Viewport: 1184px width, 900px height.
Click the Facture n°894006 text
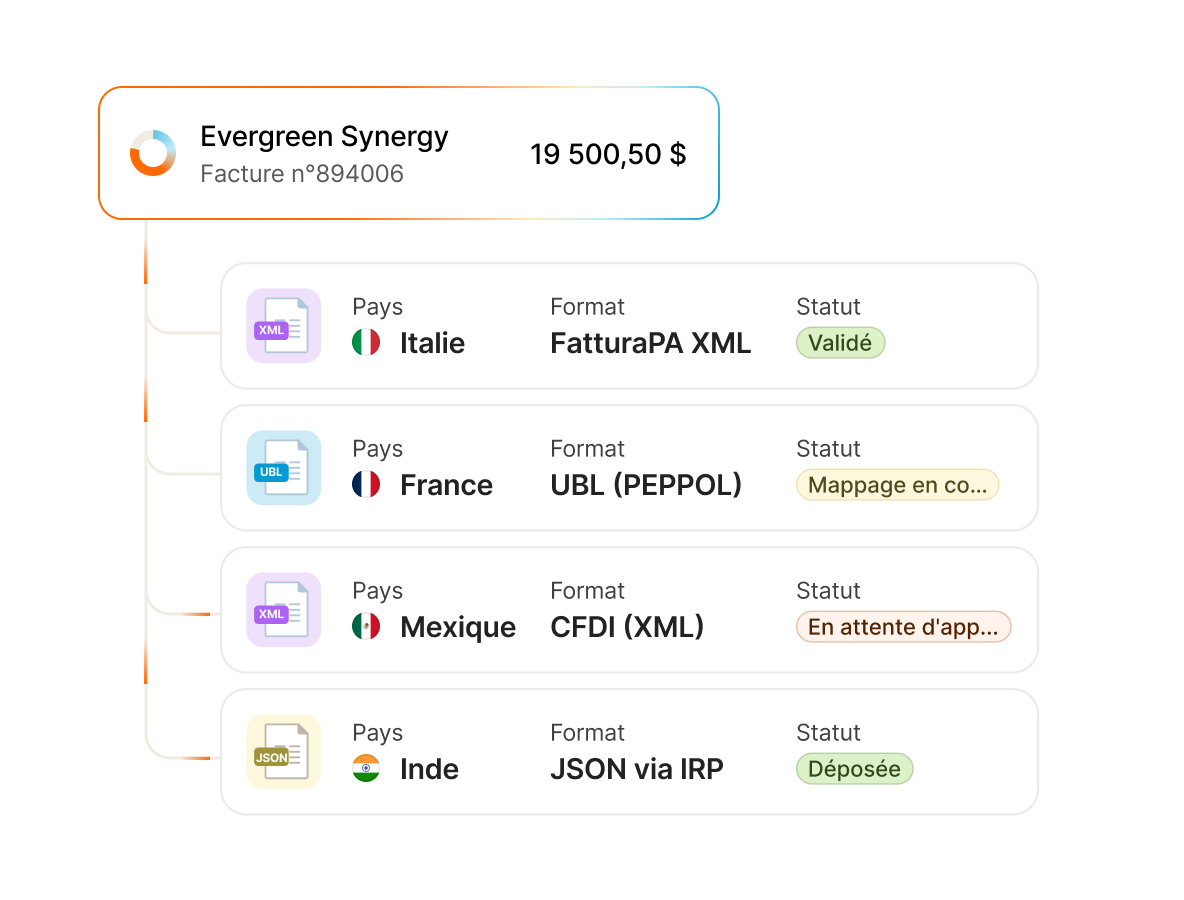pos(302,174)
